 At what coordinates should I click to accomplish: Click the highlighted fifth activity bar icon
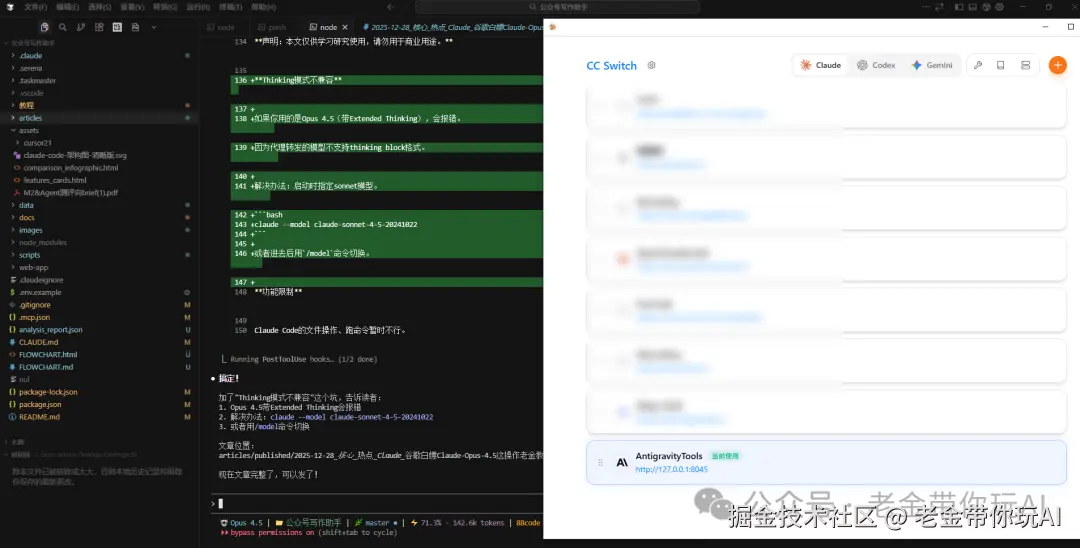[117, 27]
